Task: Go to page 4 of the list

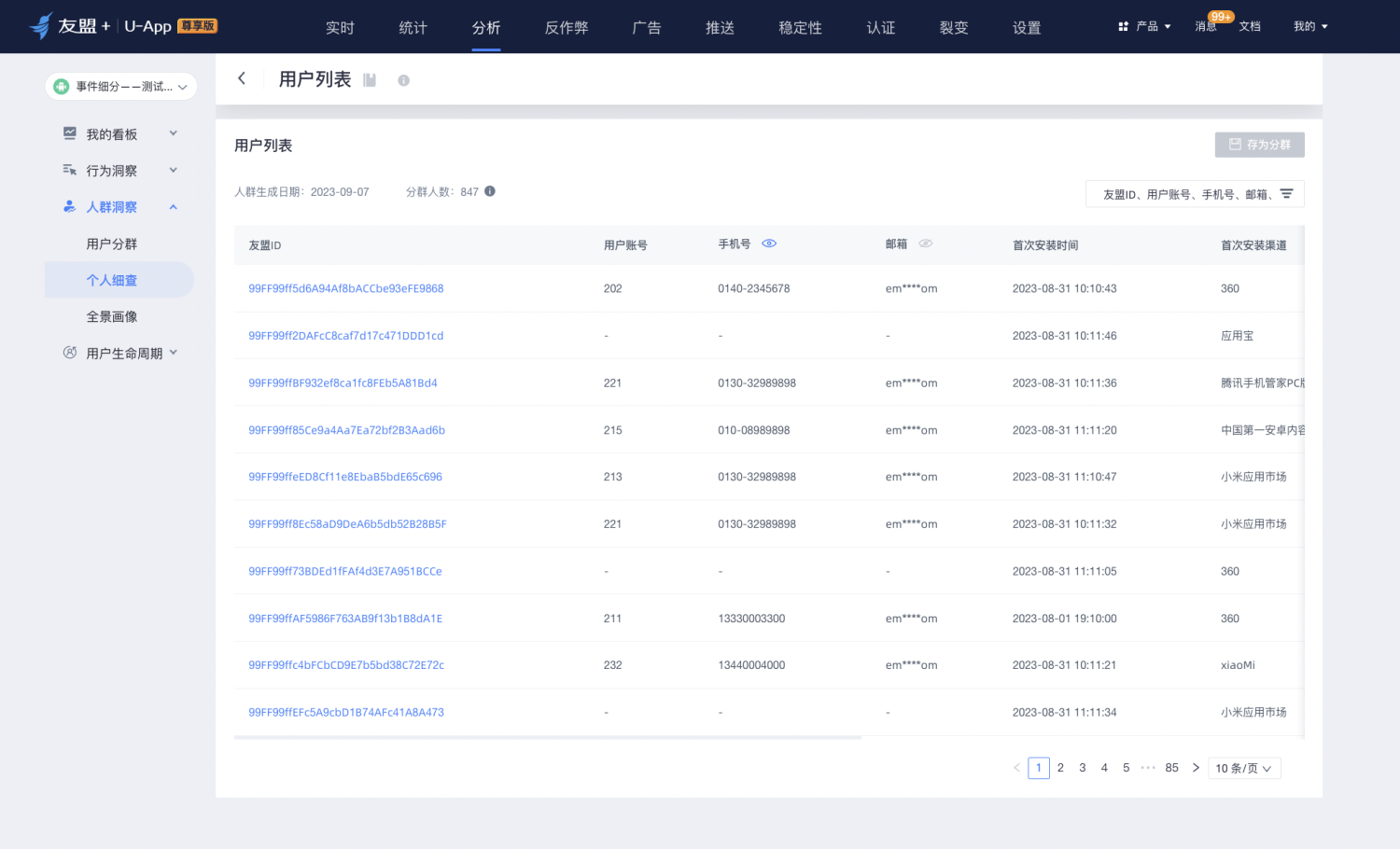Action: coord(1104,768)
